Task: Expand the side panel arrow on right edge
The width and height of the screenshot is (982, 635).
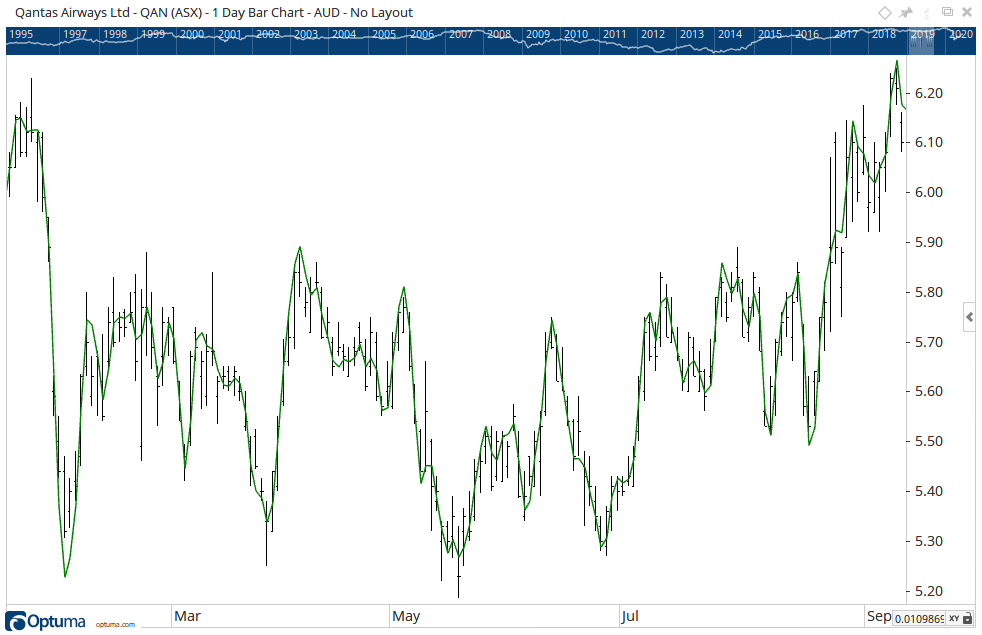Action: 970,317
